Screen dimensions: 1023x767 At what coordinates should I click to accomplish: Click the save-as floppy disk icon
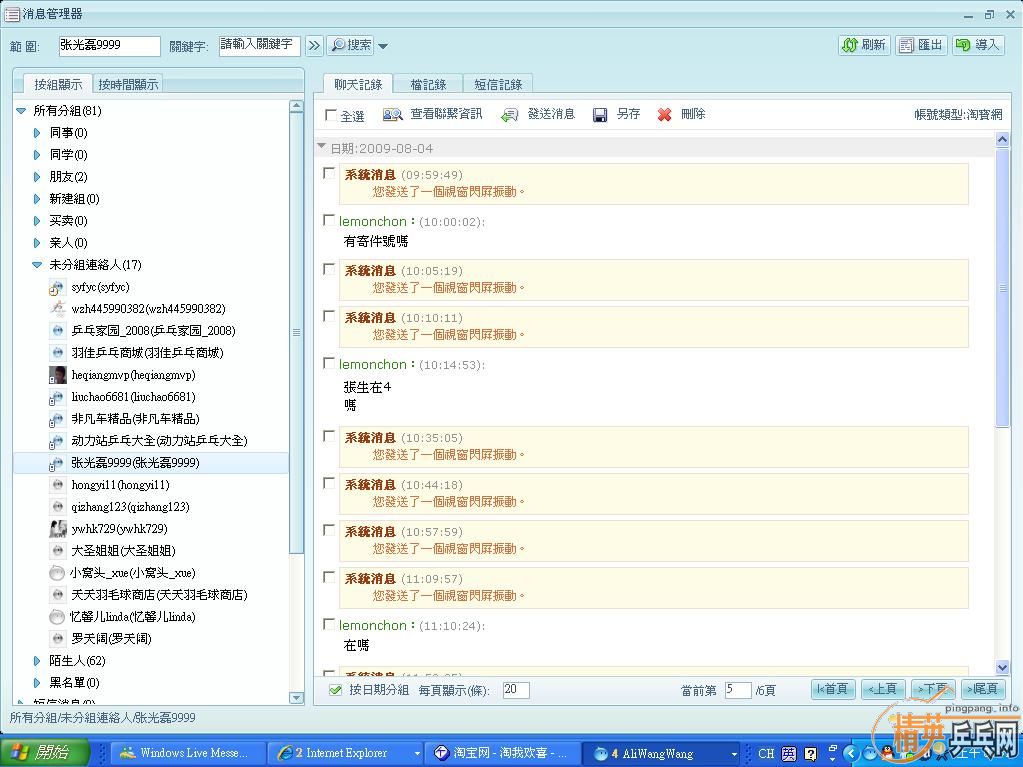pos(600,115)
